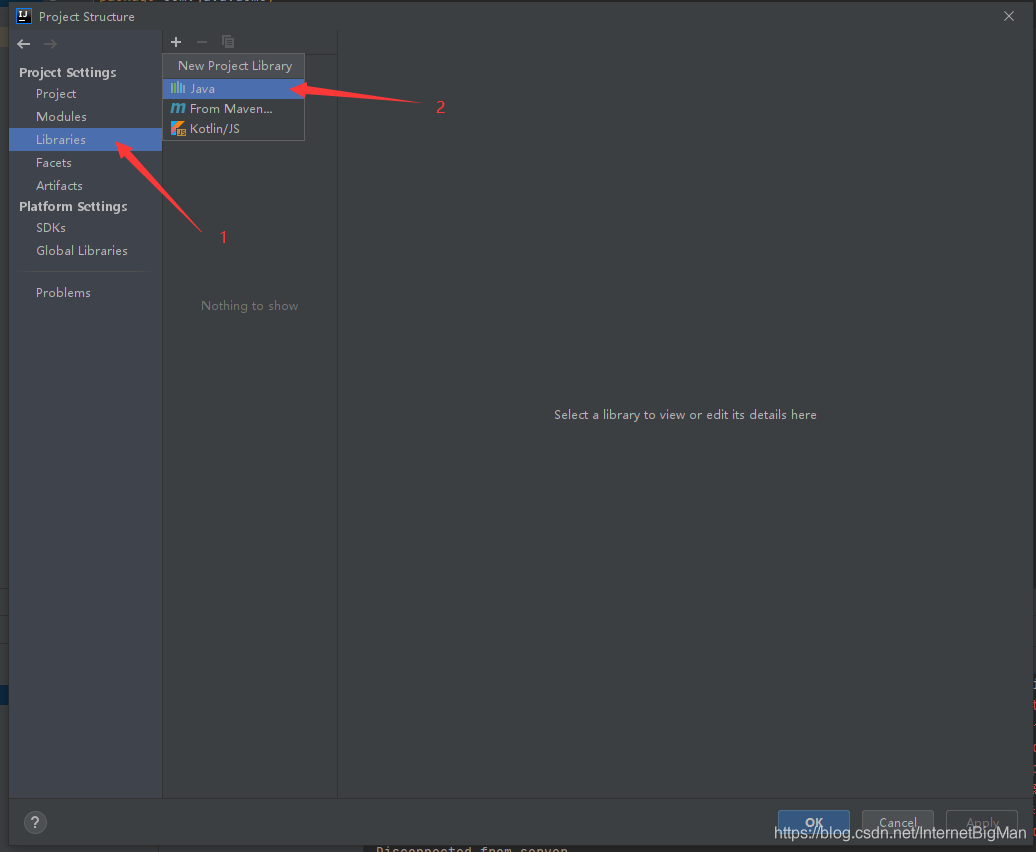Click the IntelliJ icon in title bar

pos(24,17)
